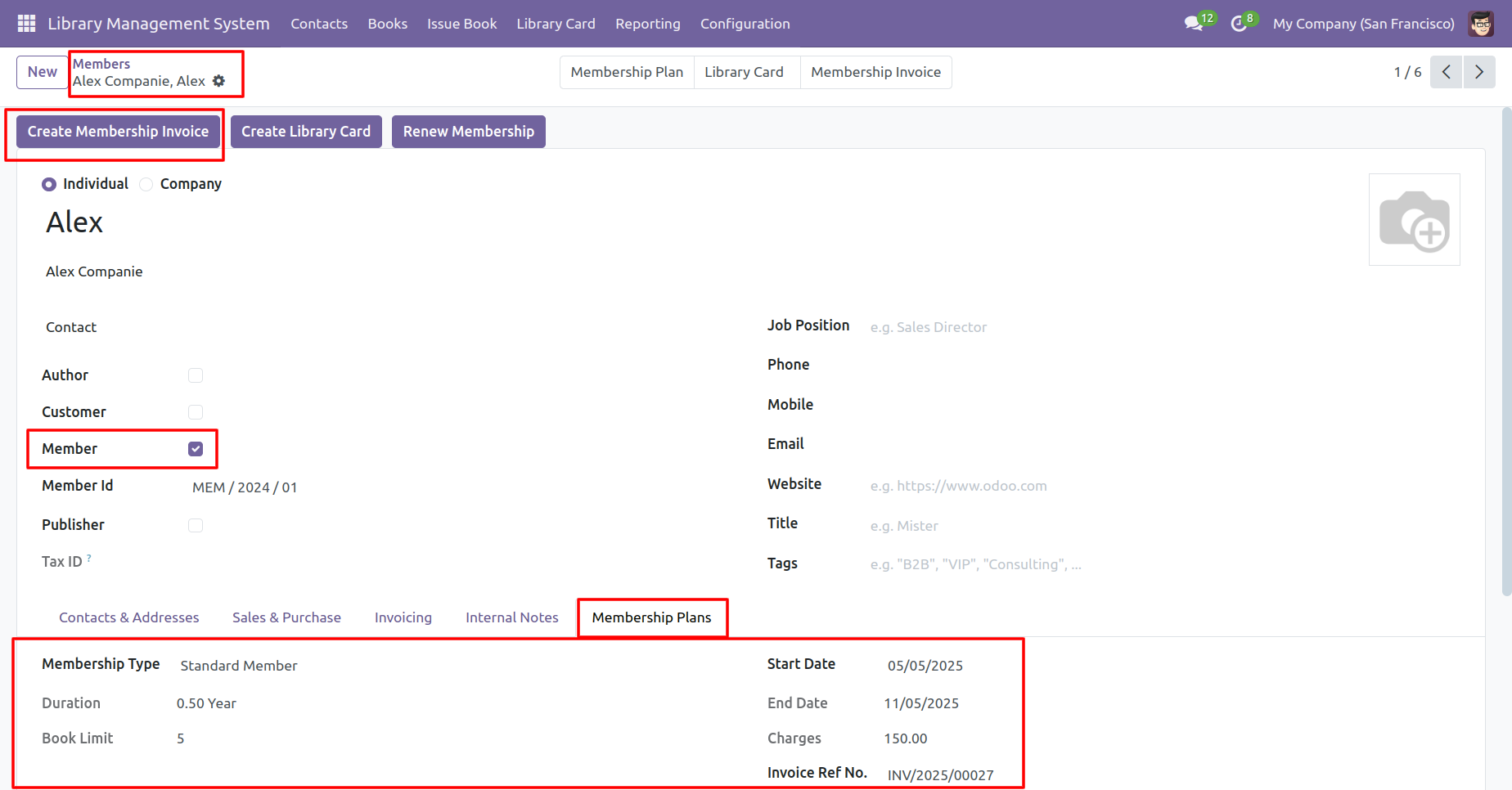Select the Company radio button
Viewport: 1512px width, 790px height.
(x=146, y=185)
